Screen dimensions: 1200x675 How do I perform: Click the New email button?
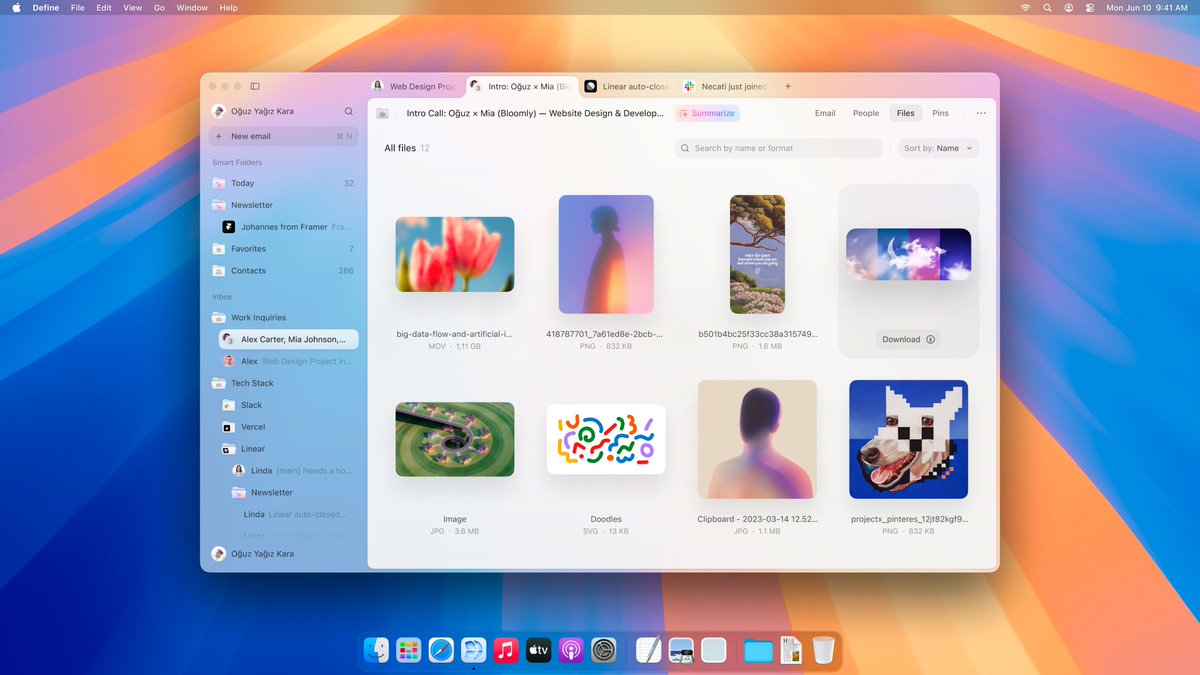(x=284, y=136)
